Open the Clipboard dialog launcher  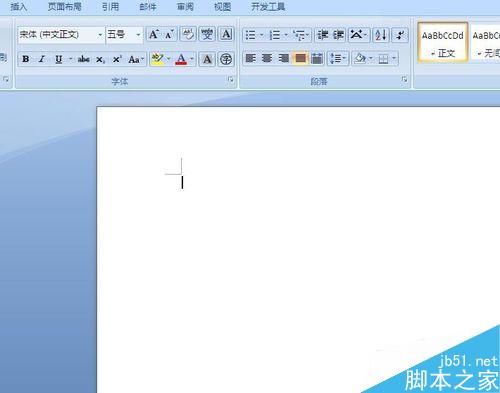(x=6, y=80)
